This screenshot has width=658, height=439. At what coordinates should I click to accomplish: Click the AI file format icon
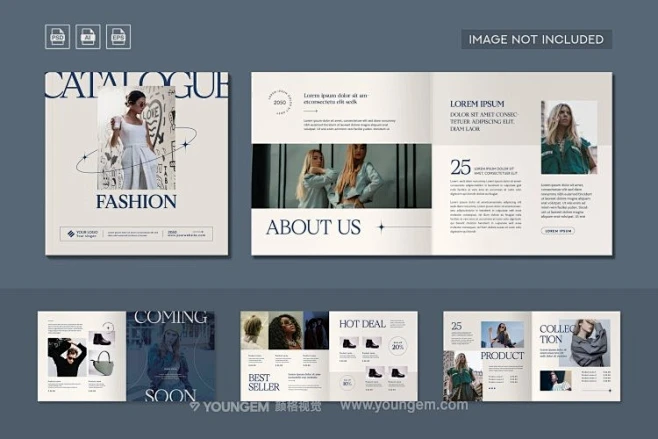pos(88,37)
